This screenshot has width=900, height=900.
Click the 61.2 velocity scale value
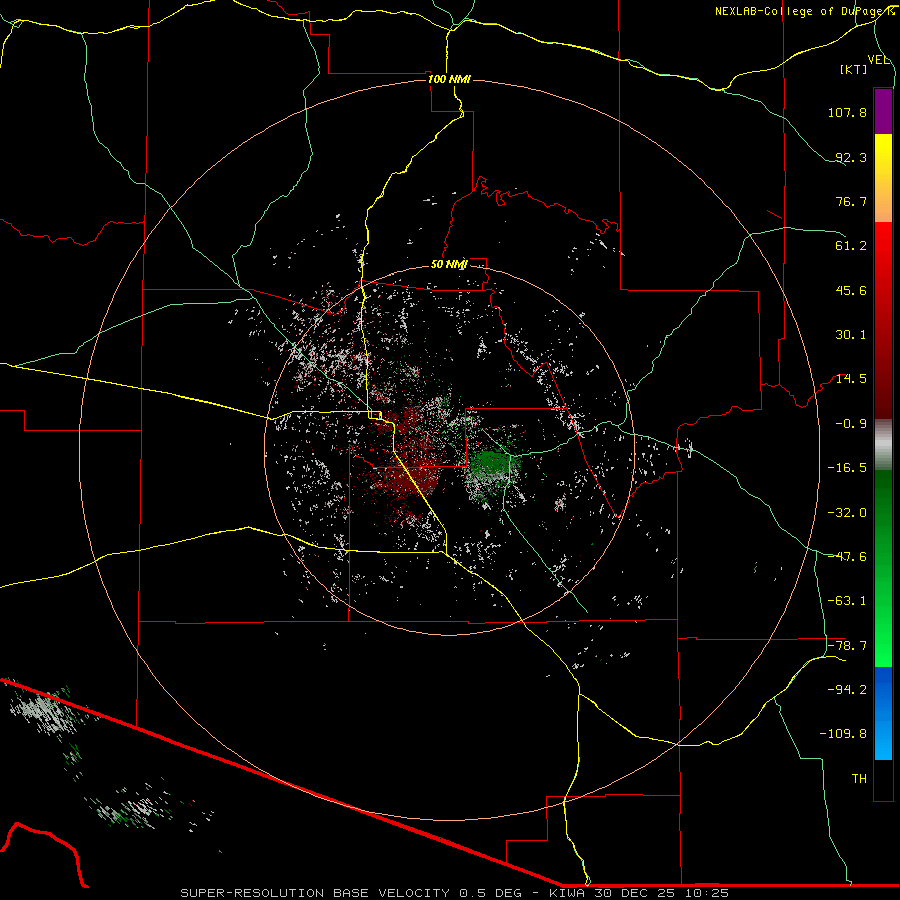851,246
